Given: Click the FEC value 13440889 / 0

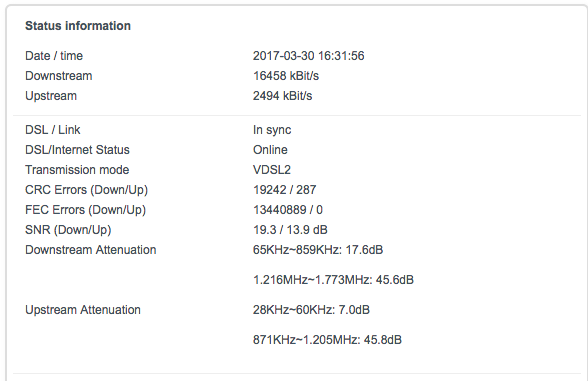Looking at the screenshot, I should (288, 210).
